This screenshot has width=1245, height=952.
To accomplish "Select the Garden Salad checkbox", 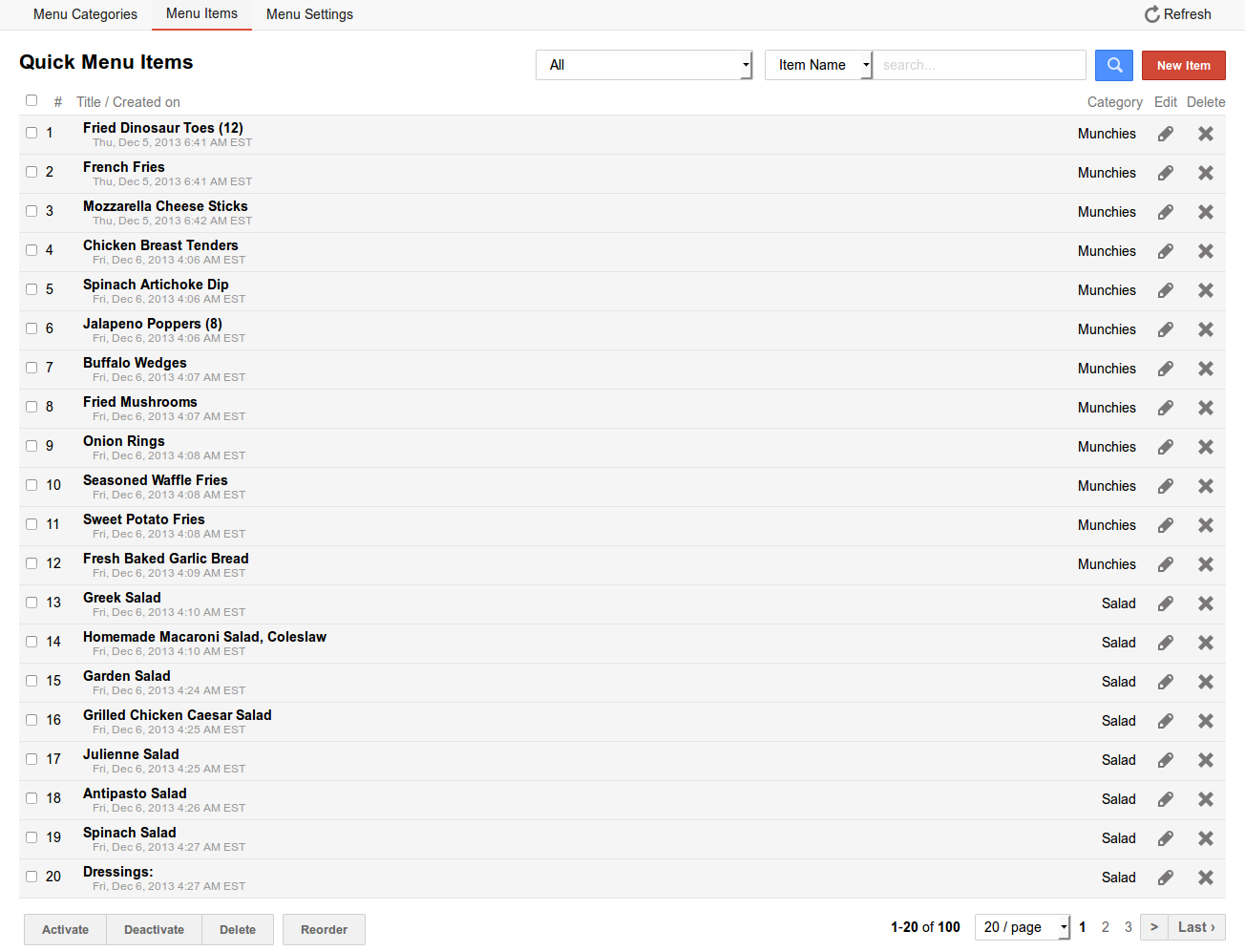I will coord(32,681).
